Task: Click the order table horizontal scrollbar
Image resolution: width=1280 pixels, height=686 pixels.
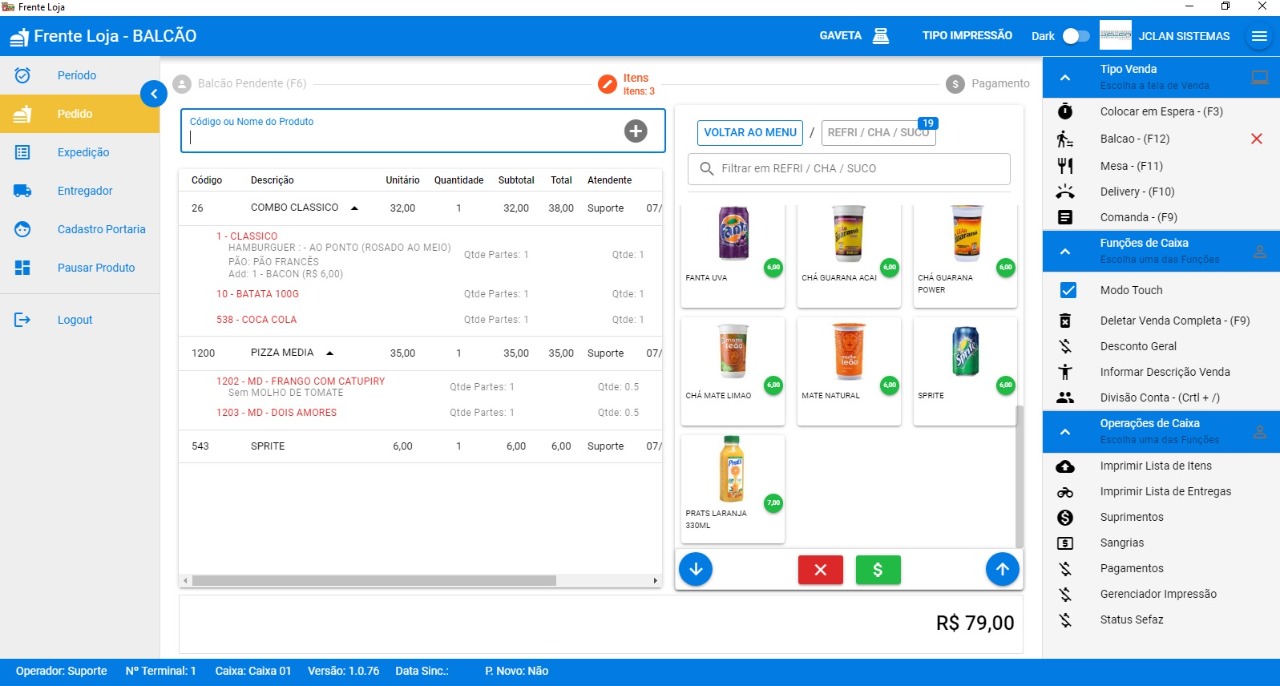Action: (x=373, y=580)
